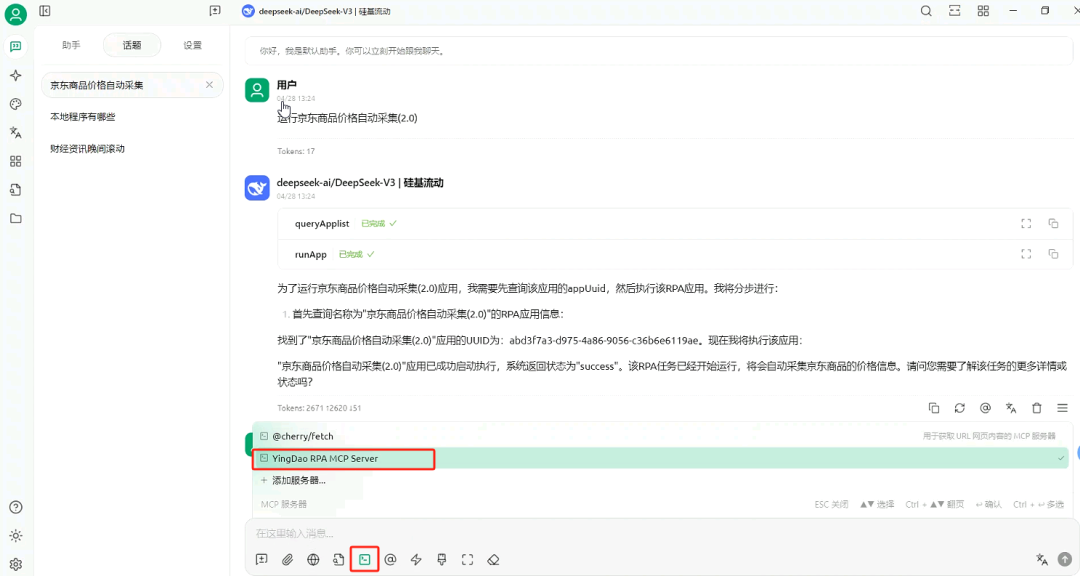Click text 运行京东商品价格自动采集(2.0)

347,118
